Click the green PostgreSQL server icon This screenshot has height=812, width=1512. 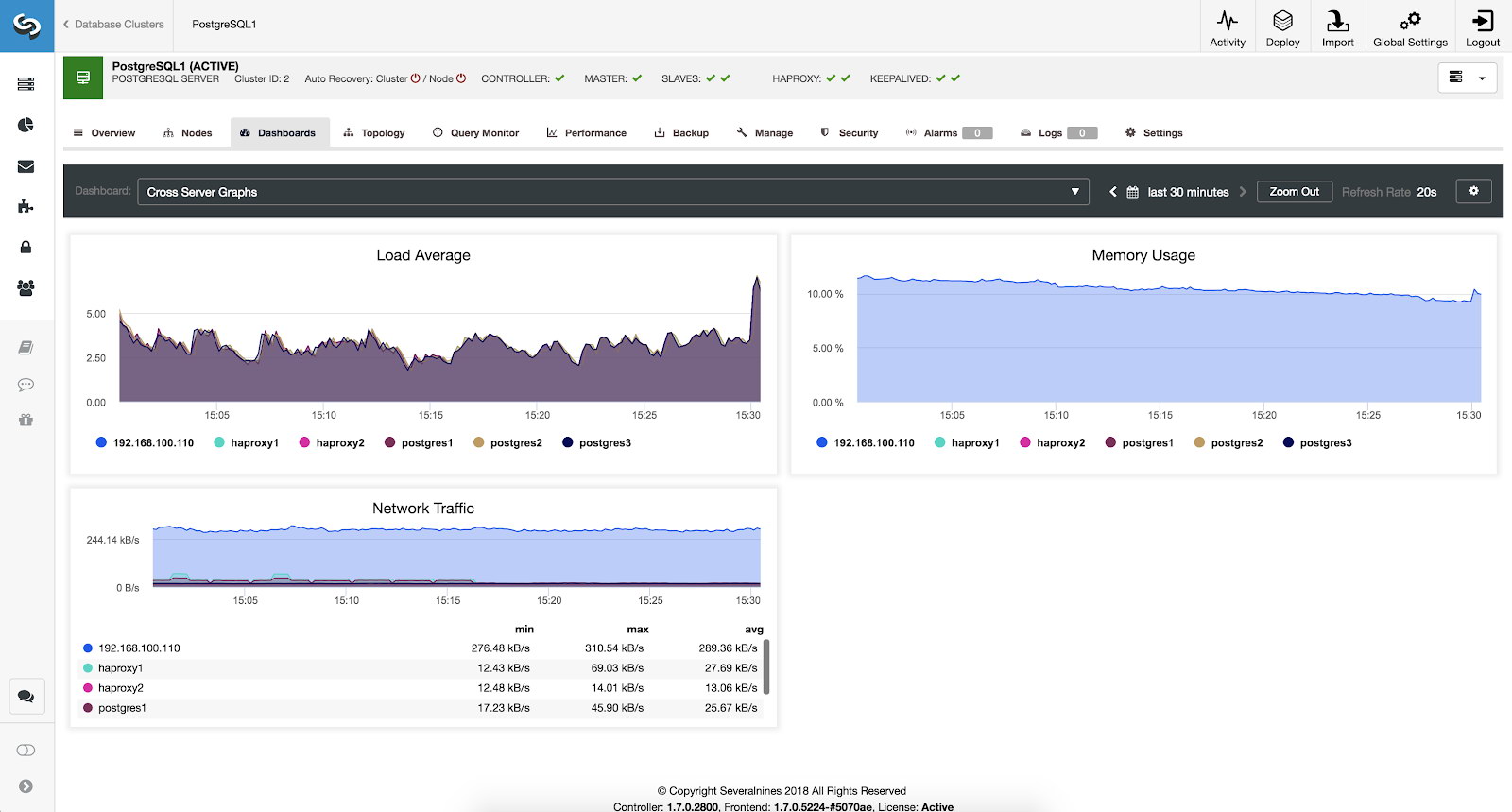[x=83, y=78]
